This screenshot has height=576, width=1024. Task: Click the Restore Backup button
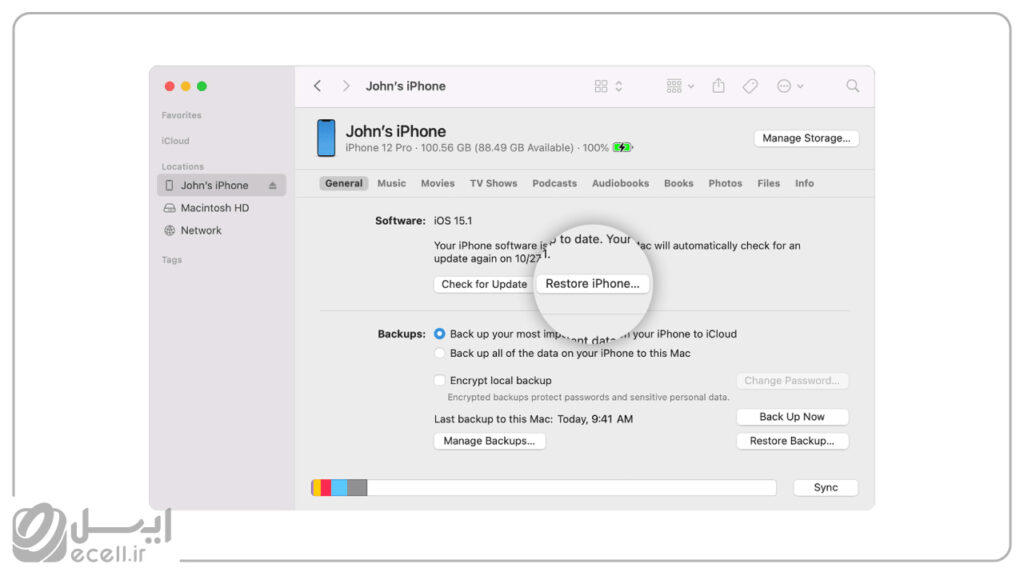click(792, 441)
